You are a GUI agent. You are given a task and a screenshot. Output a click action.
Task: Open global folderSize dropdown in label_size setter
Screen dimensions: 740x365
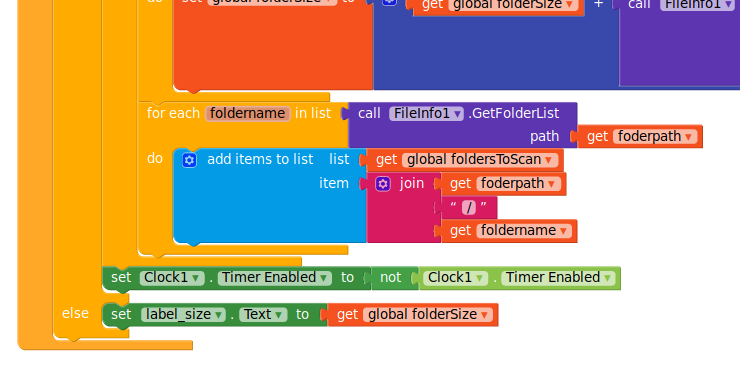pos(428,314)
